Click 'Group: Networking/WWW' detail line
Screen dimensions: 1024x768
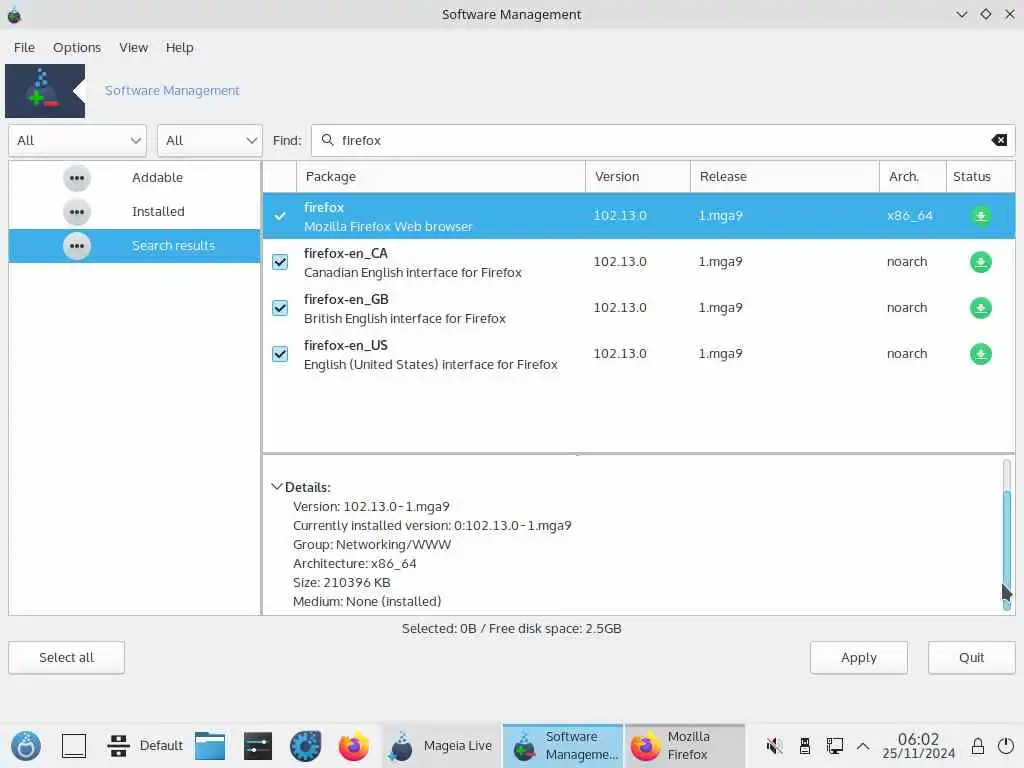[x=372, y=545]
